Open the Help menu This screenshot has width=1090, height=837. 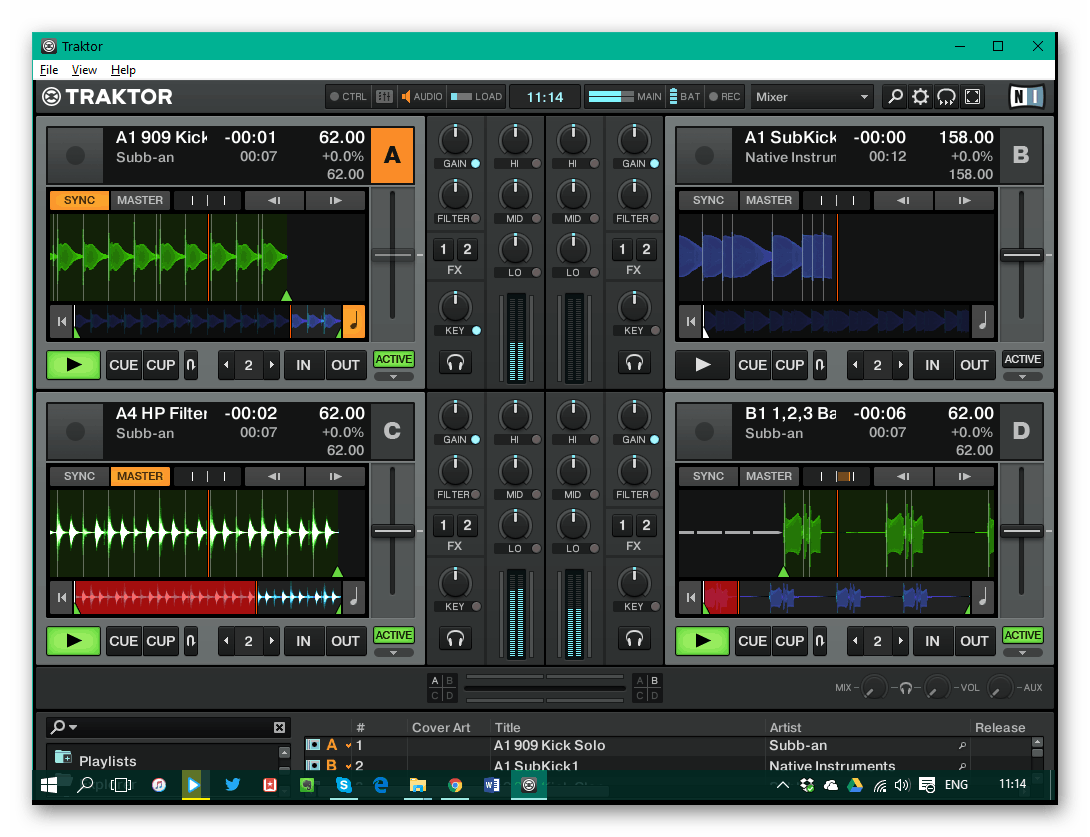pyautogui.click(x=123, y=70)
